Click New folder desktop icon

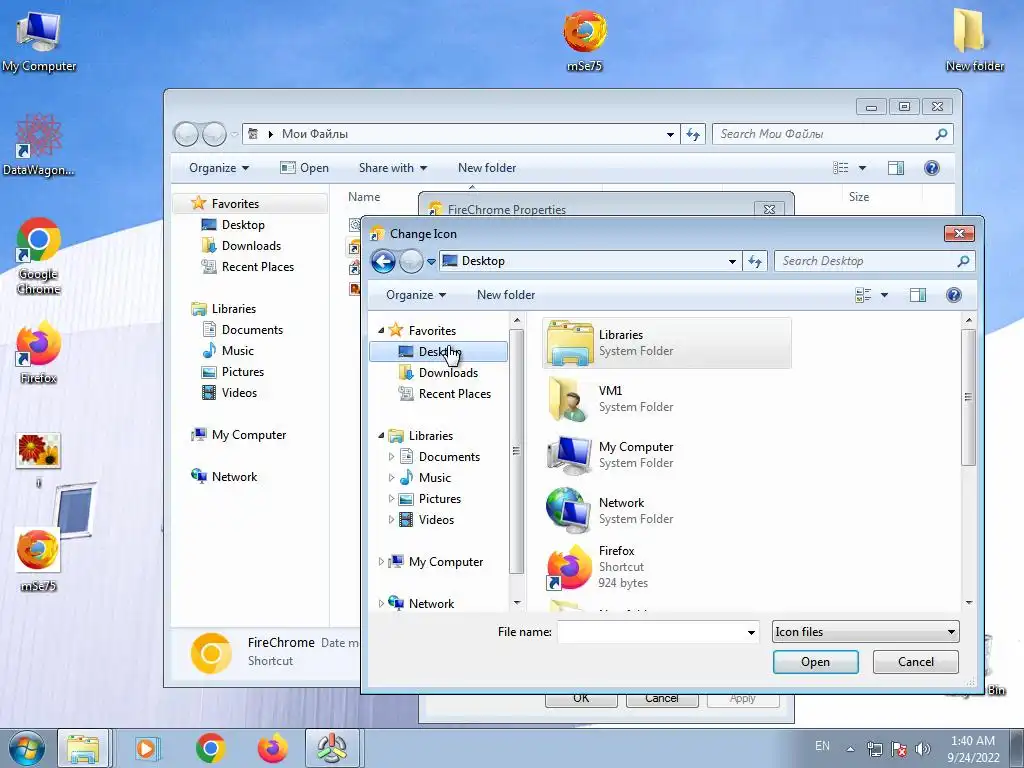(x=974, y=39)
